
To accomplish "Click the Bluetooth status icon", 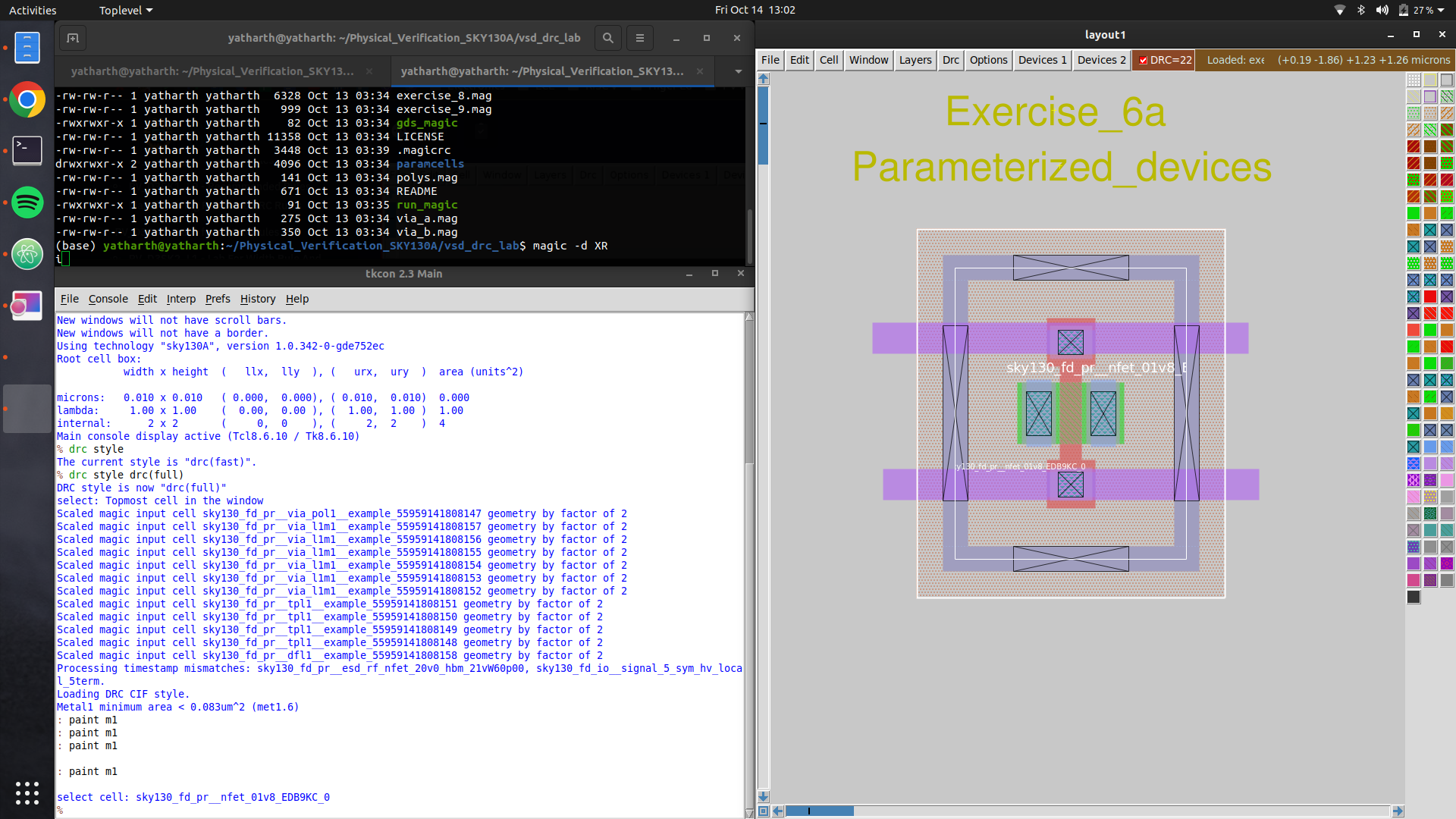I will (1361, 10).
